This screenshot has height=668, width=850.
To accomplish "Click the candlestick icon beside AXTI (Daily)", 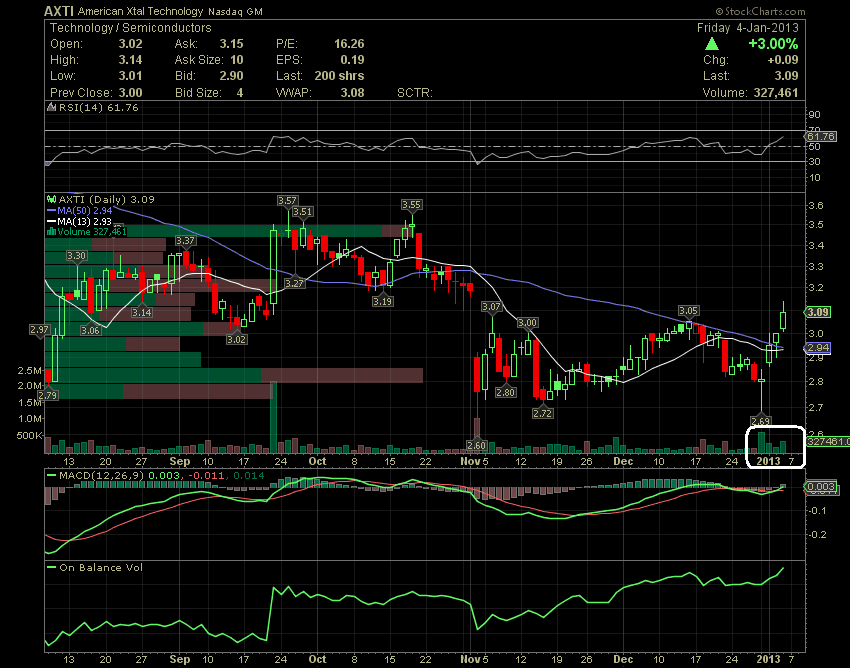I will coord(51,199).
